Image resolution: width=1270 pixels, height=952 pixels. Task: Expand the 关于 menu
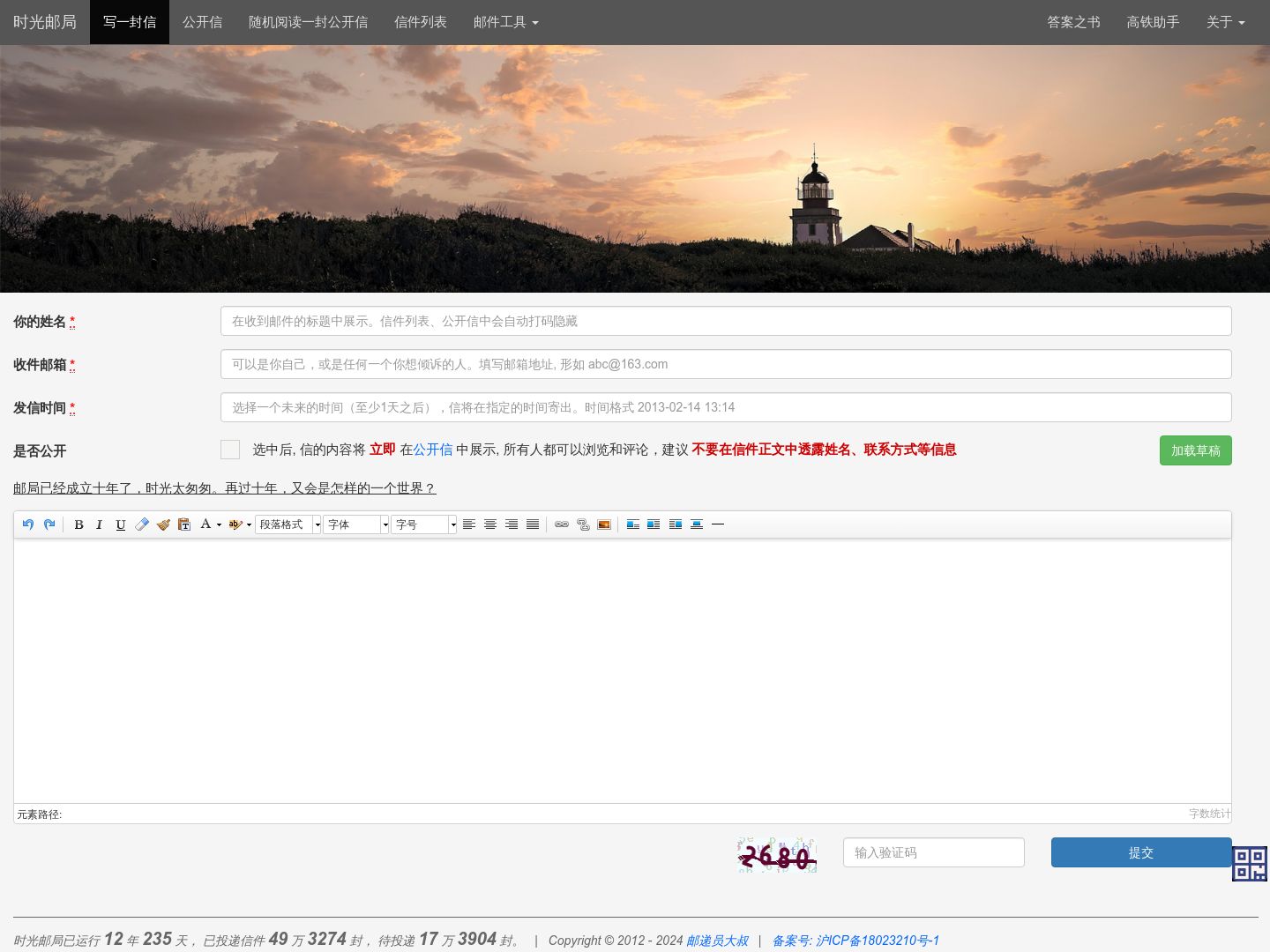pos(1225,22)
